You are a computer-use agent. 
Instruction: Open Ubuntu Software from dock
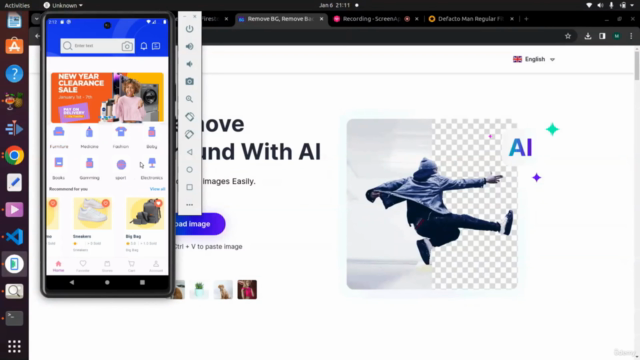(14, 46)
